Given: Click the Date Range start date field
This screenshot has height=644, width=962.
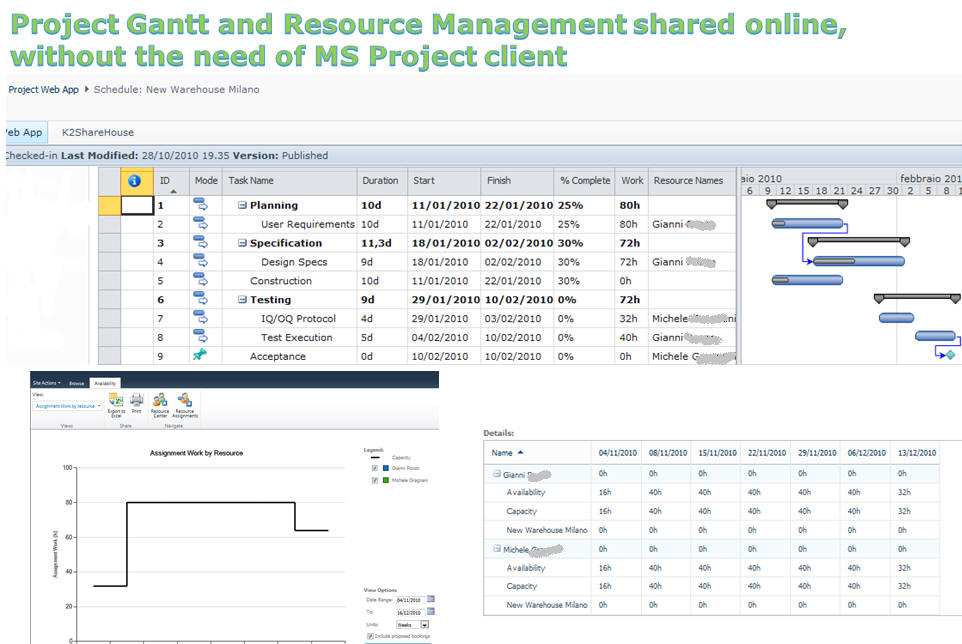Looking at the screenshot, I should [x=410, y=600].
